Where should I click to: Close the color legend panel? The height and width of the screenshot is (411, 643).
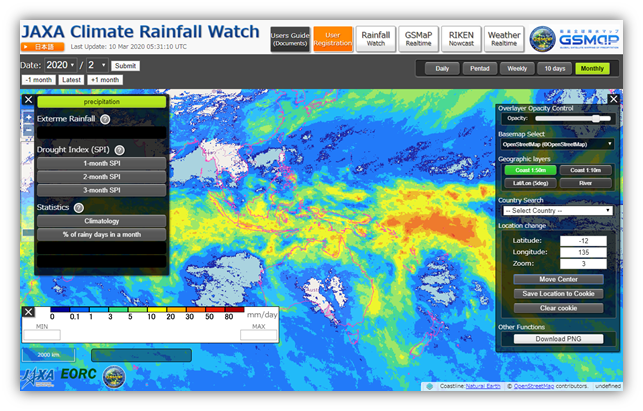click(28, 312)
